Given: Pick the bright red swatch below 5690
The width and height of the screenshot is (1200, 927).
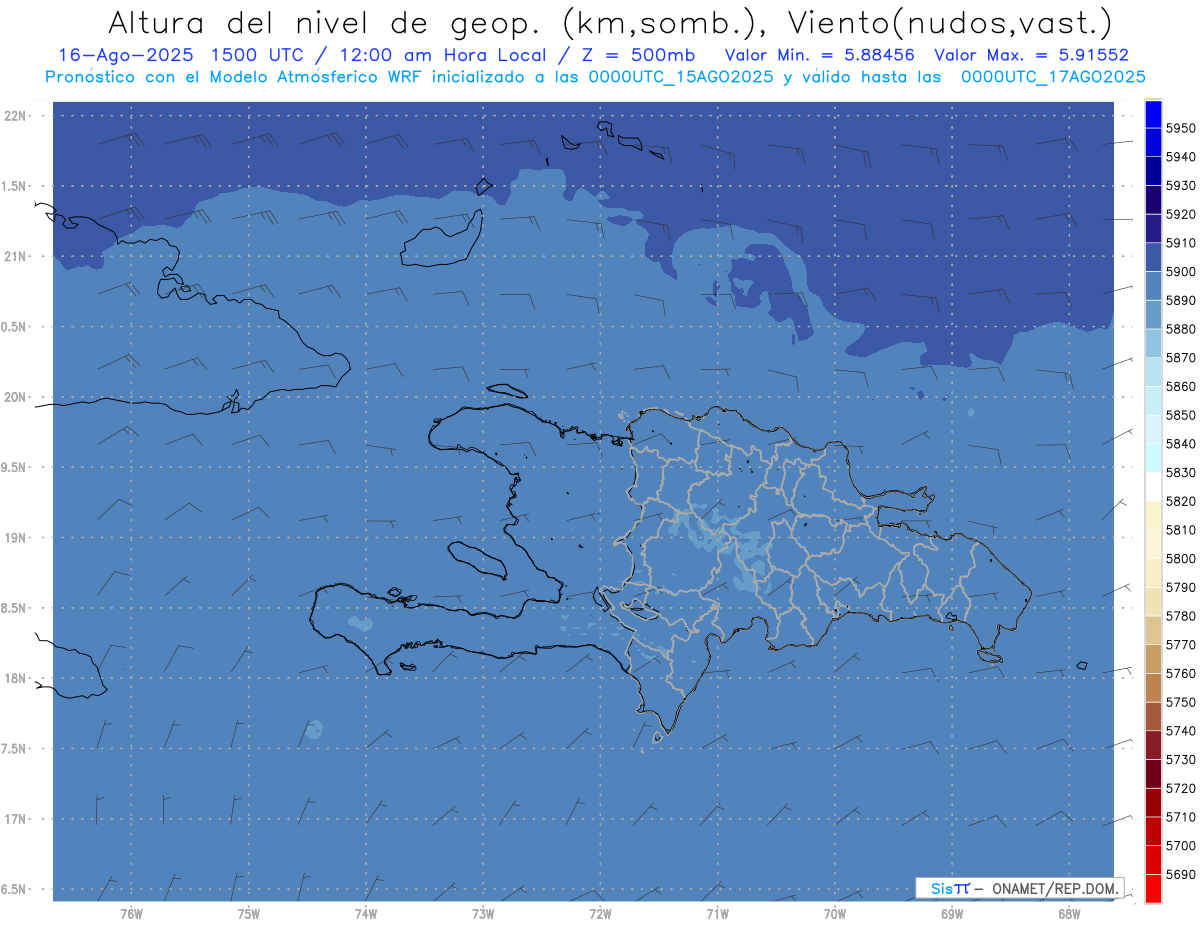Looking at the screenshot, I should 1153,888.
